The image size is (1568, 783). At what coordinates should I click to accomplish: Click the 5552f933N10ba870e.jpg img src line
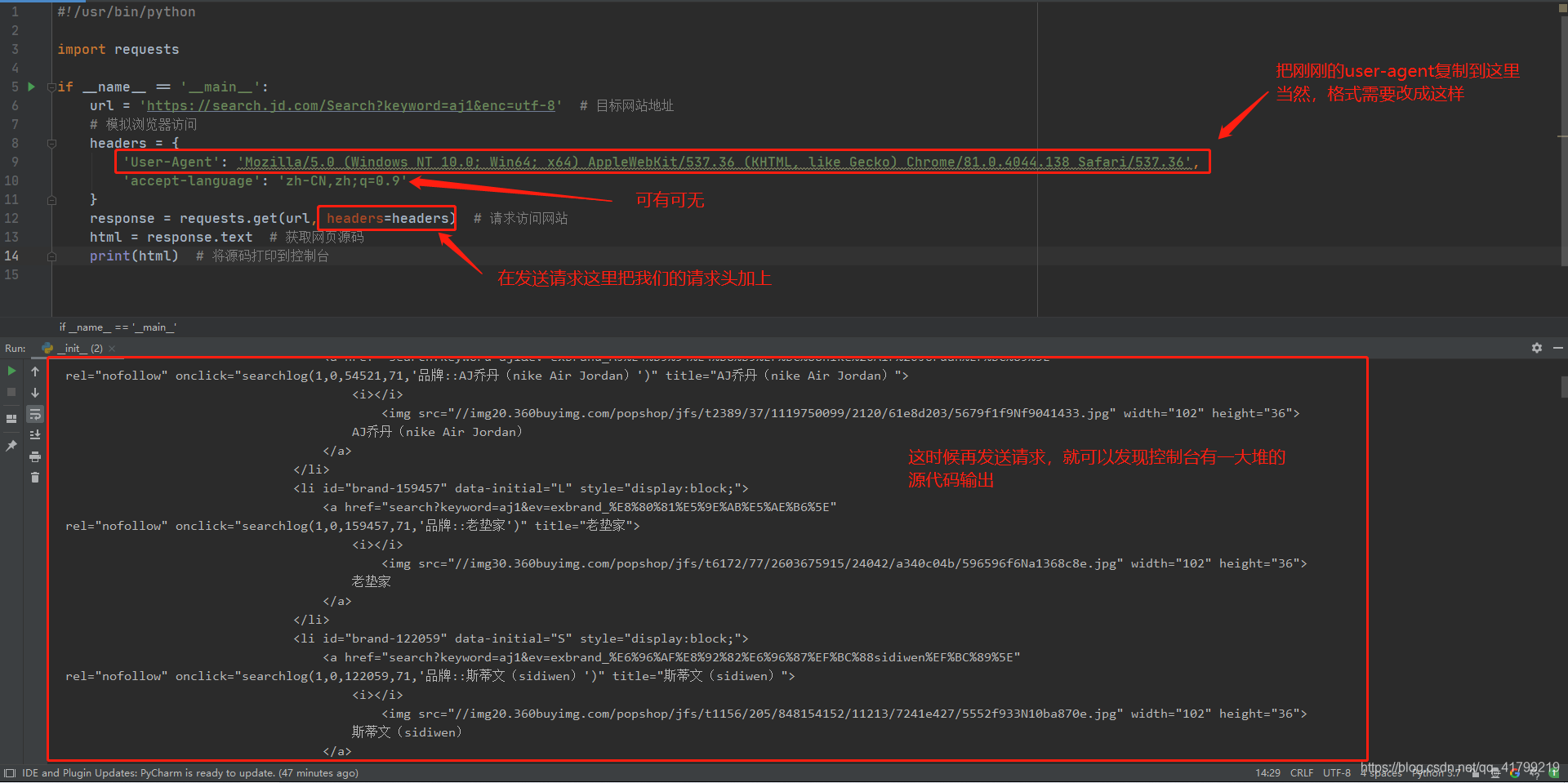click(x=844, y=714)
